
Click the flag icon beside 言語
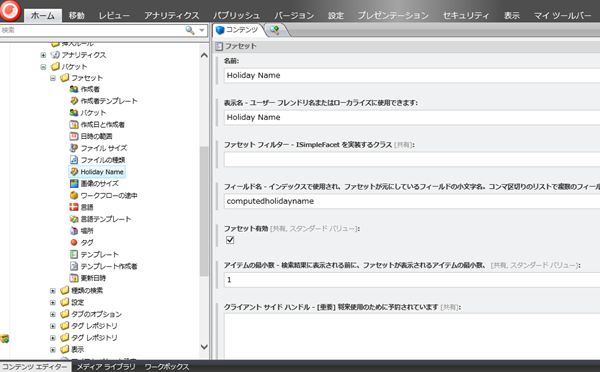click(x=74, y=207)
